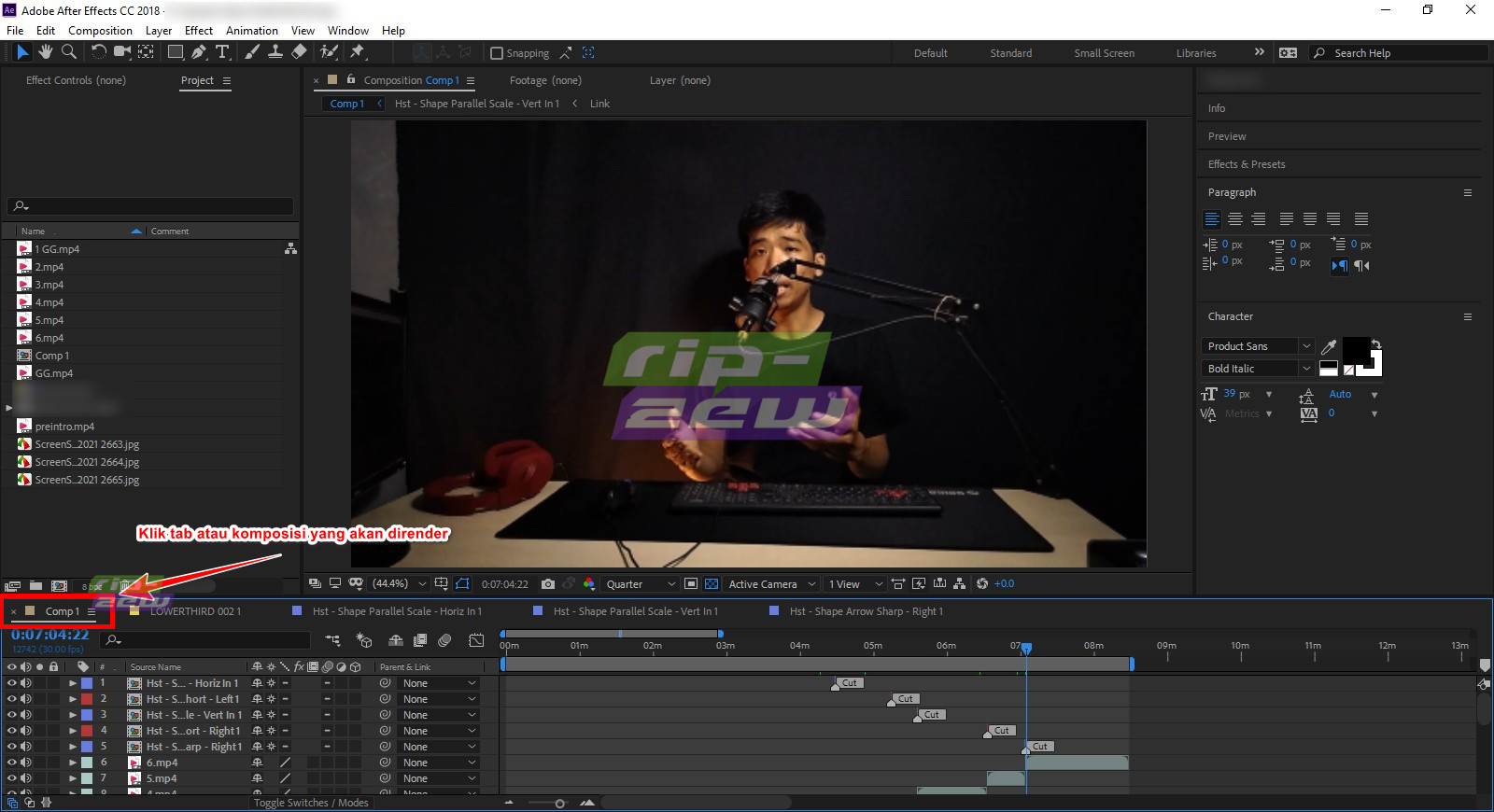Open the Quarter resolution dropdown

pyautogui.click(x=641, y=584)
